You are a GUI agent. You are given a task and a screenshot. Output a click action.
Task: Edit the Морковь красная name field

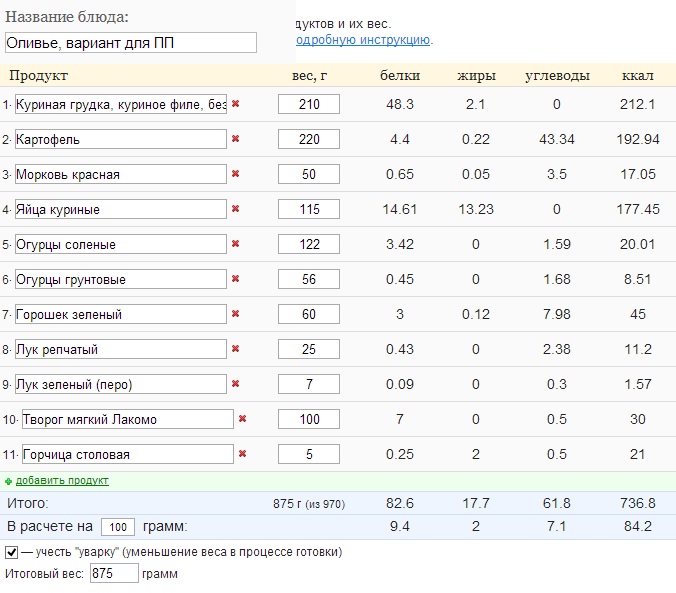[121, 174]
